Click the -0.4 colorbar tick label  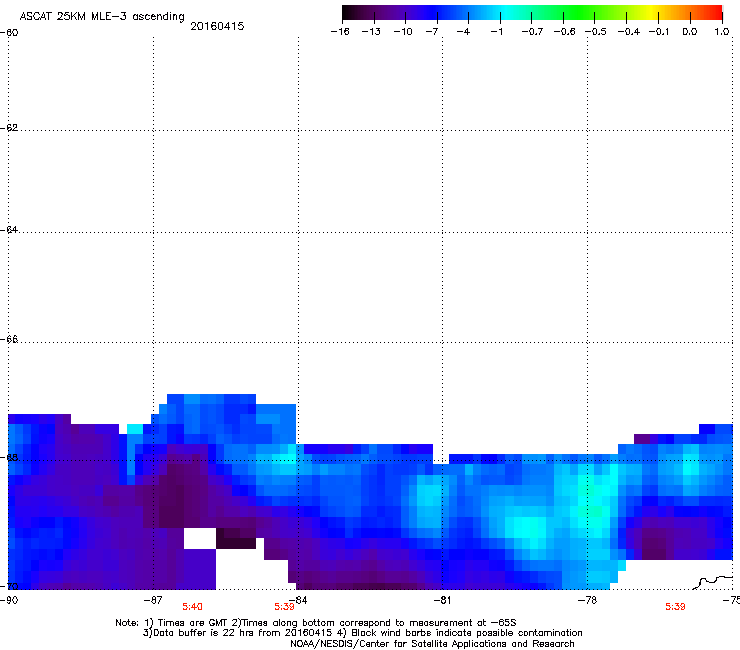click(629, 32)
